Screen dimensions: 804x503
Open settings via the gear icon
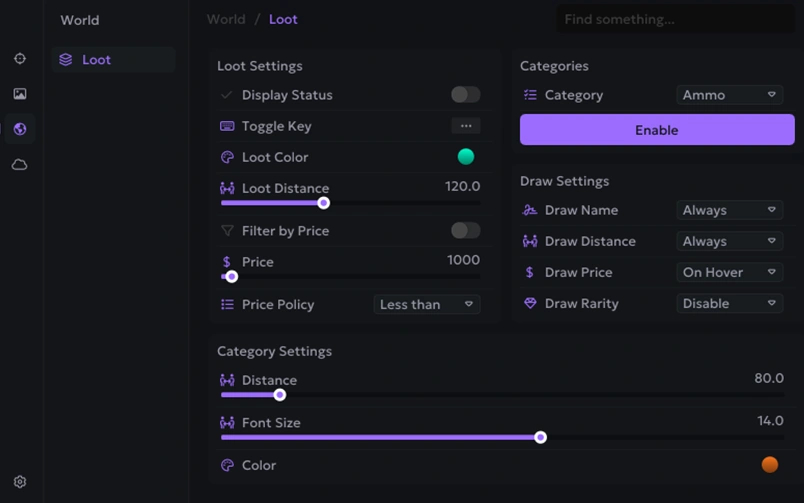pyautogui.click(x=20, y=482)
